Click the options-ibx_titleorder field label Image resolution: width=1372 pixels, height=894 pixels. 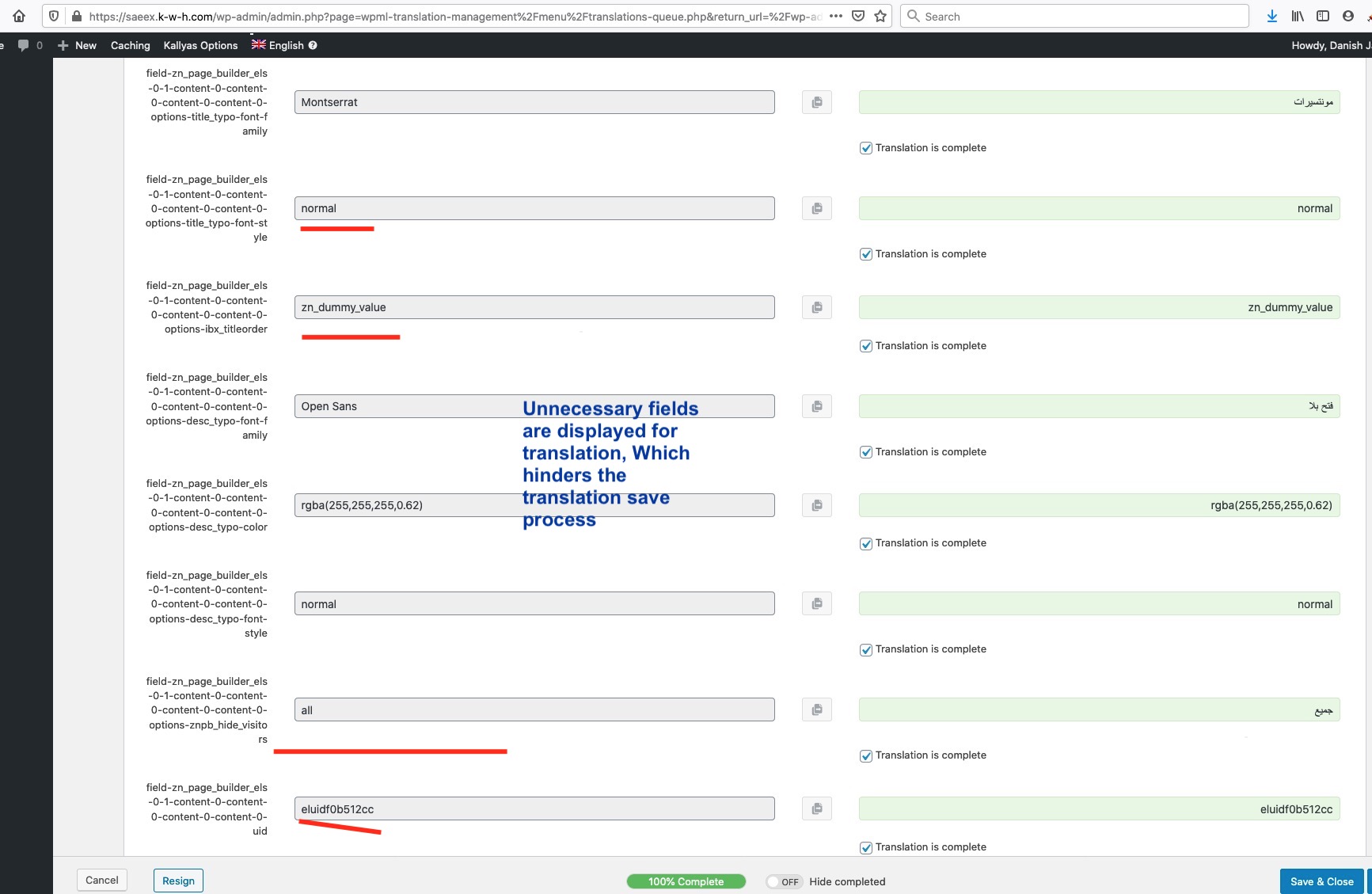click(x=207, y=307)
